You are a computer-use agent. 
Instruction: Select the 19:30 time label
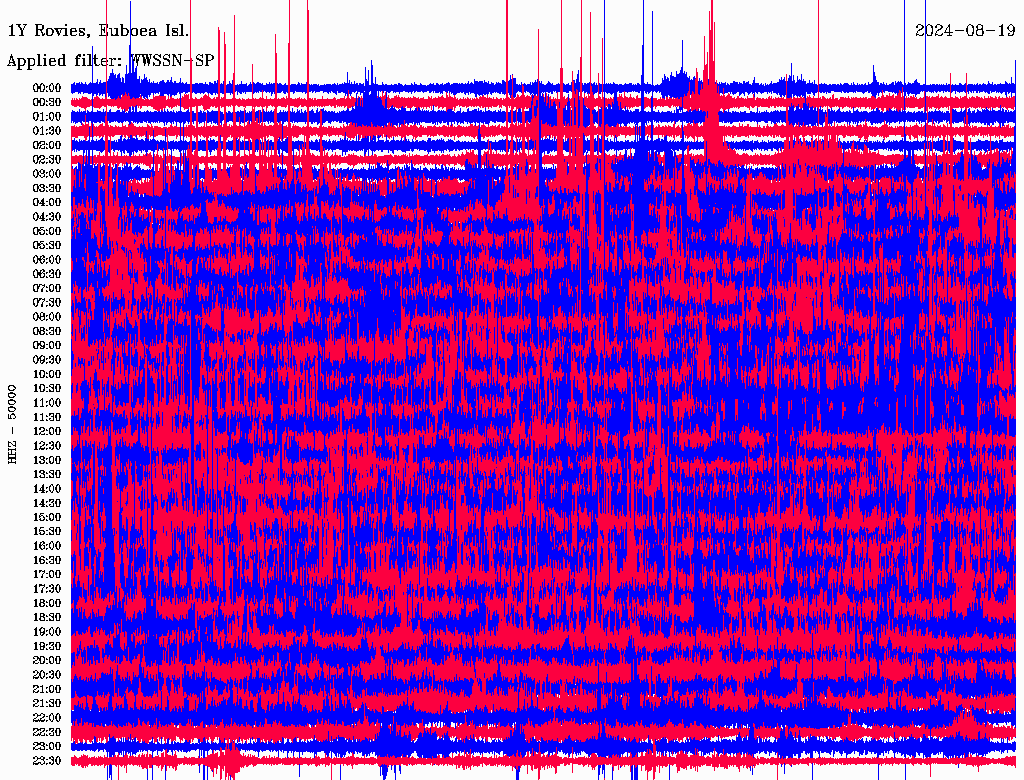point(47,646)
